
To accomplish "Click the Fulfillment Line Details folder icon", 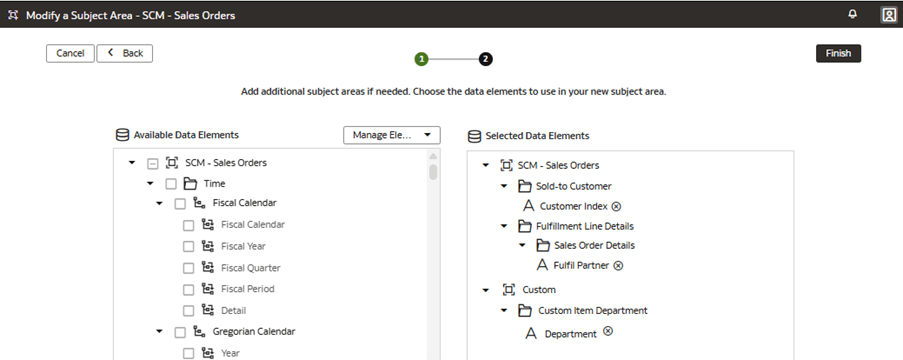I will point(524,226).
